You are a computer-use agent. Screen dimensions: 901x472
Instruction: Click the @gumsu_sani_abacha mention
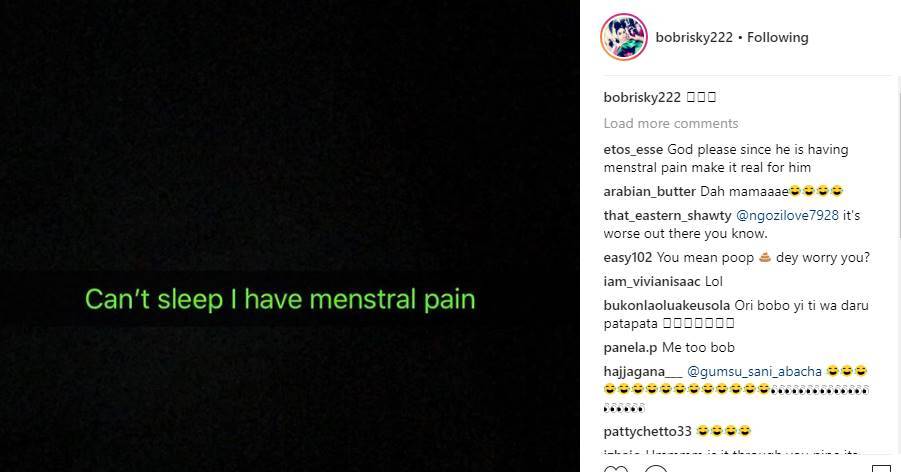[754, 372]
